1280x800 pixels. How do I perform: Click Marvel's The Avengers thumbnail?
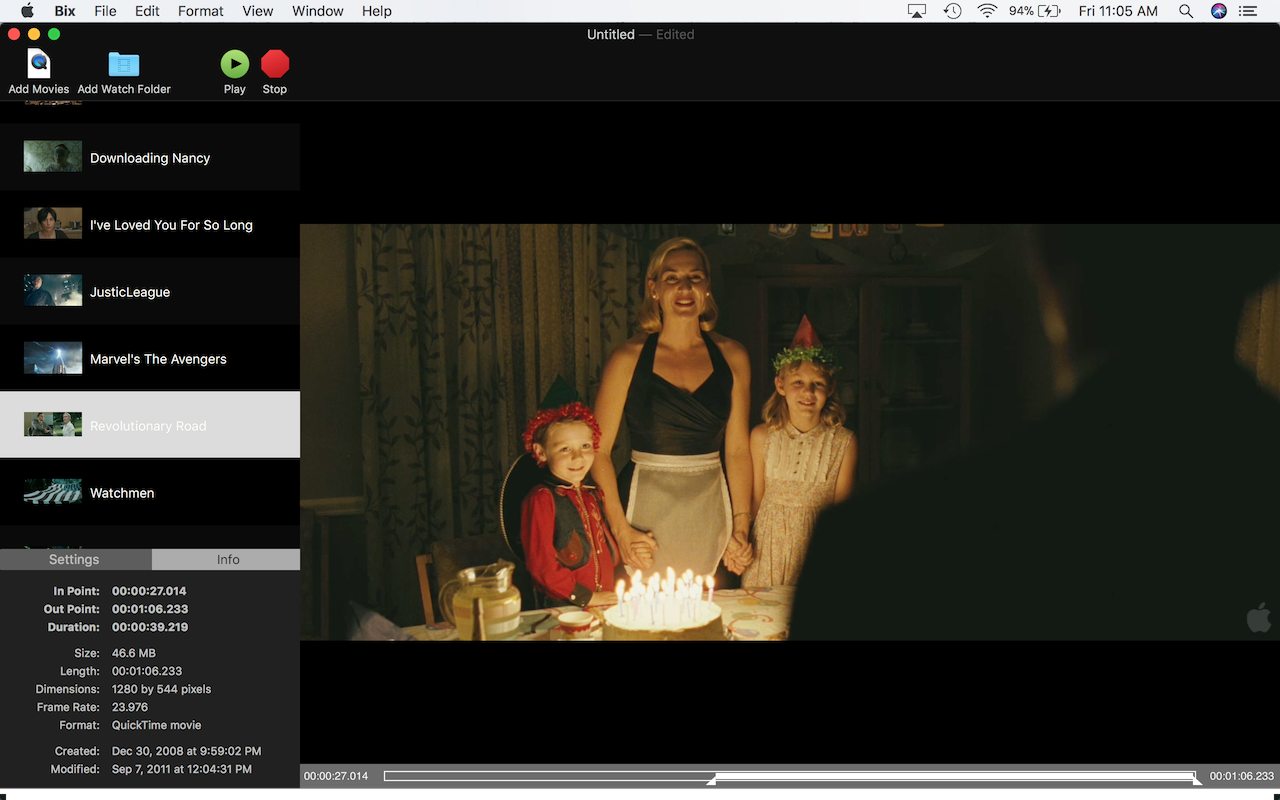[x=53, y=358]
